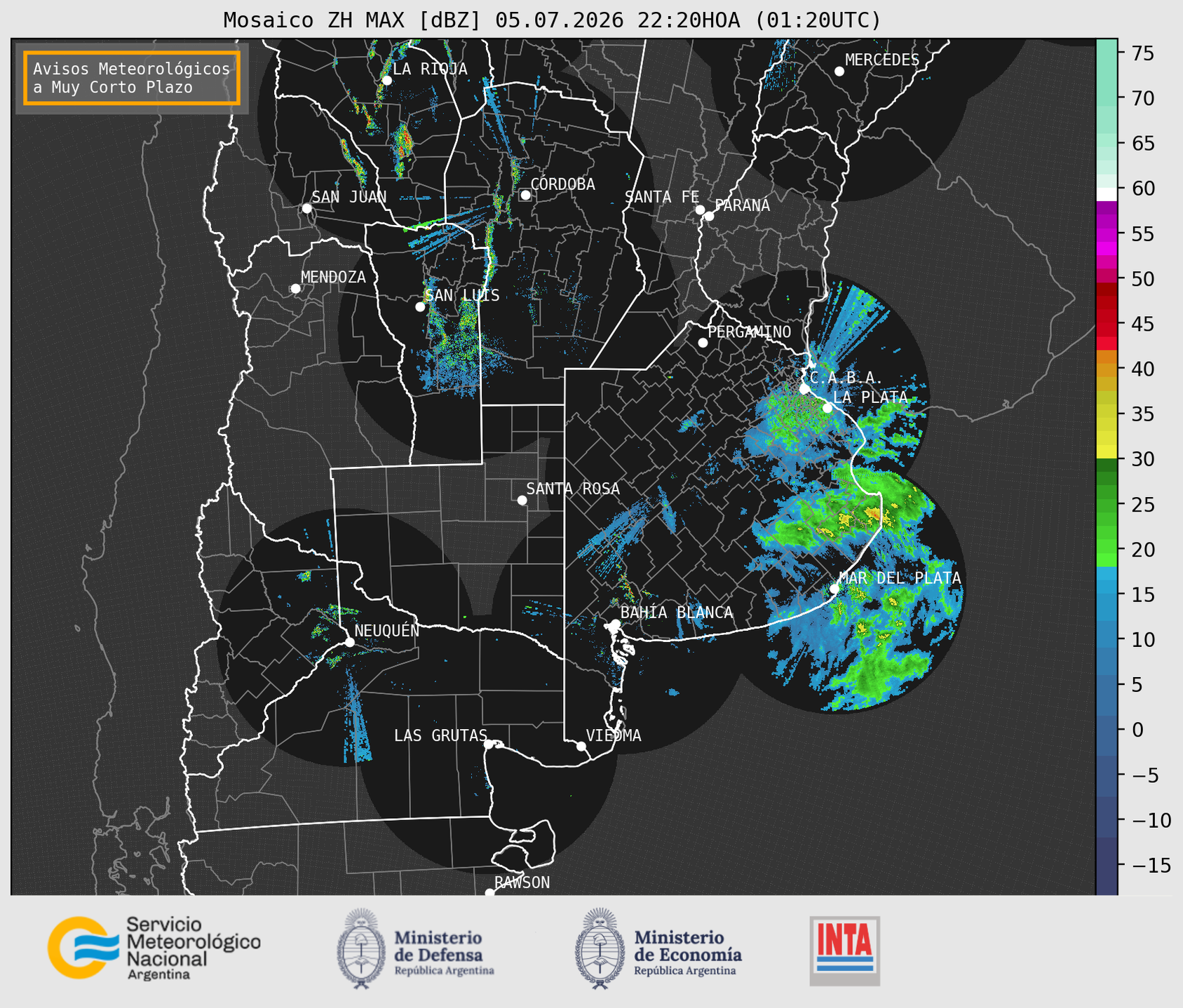Click the Ministerio de Economía emblem

(600, 949)
